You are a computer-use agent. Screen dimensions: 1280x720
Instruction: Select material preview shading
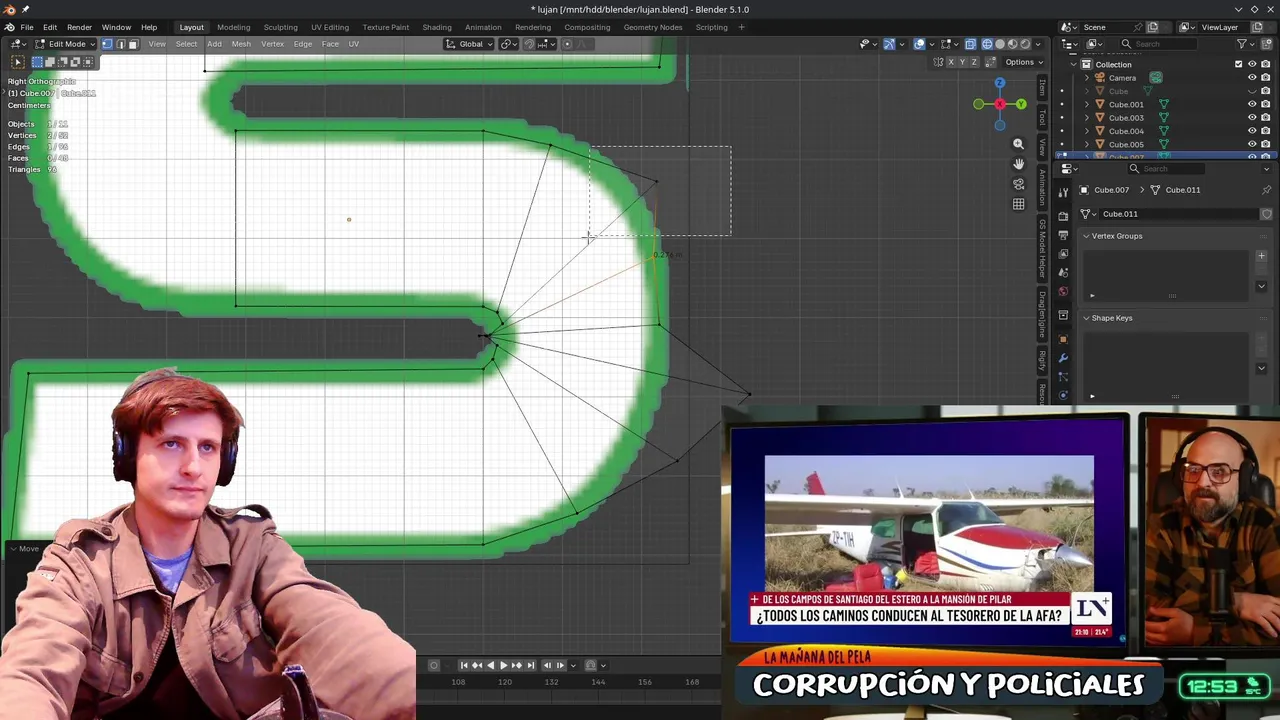tap(1012, 44)
